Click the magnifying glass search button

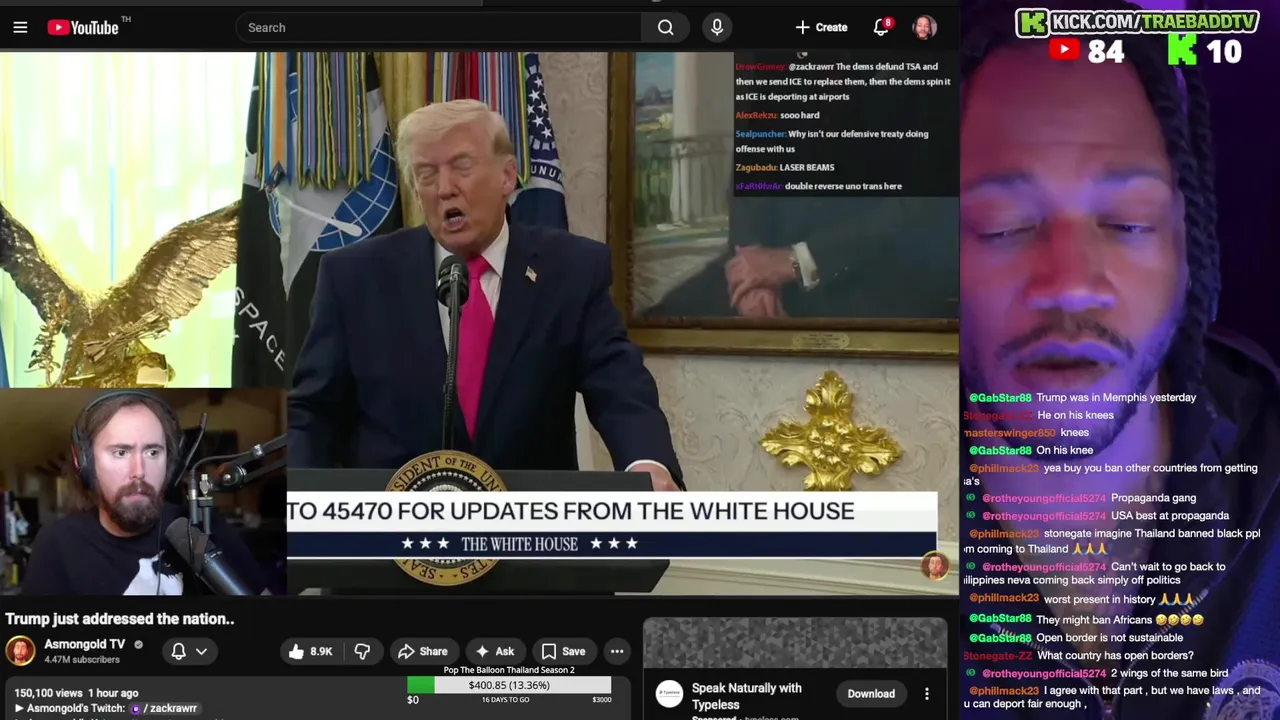pyautogui.click(x=665, y=28)
